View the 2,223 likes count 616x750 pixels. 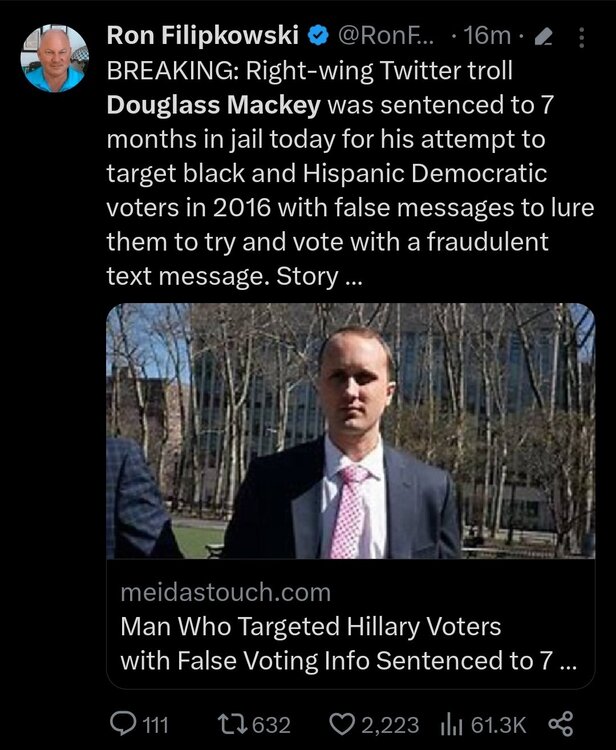(390, 725)
